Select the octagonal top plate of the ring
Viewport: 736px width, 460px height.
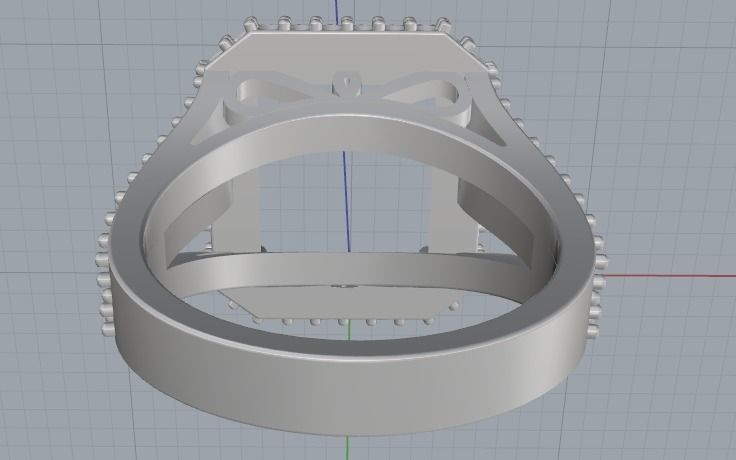pos(347,53)
